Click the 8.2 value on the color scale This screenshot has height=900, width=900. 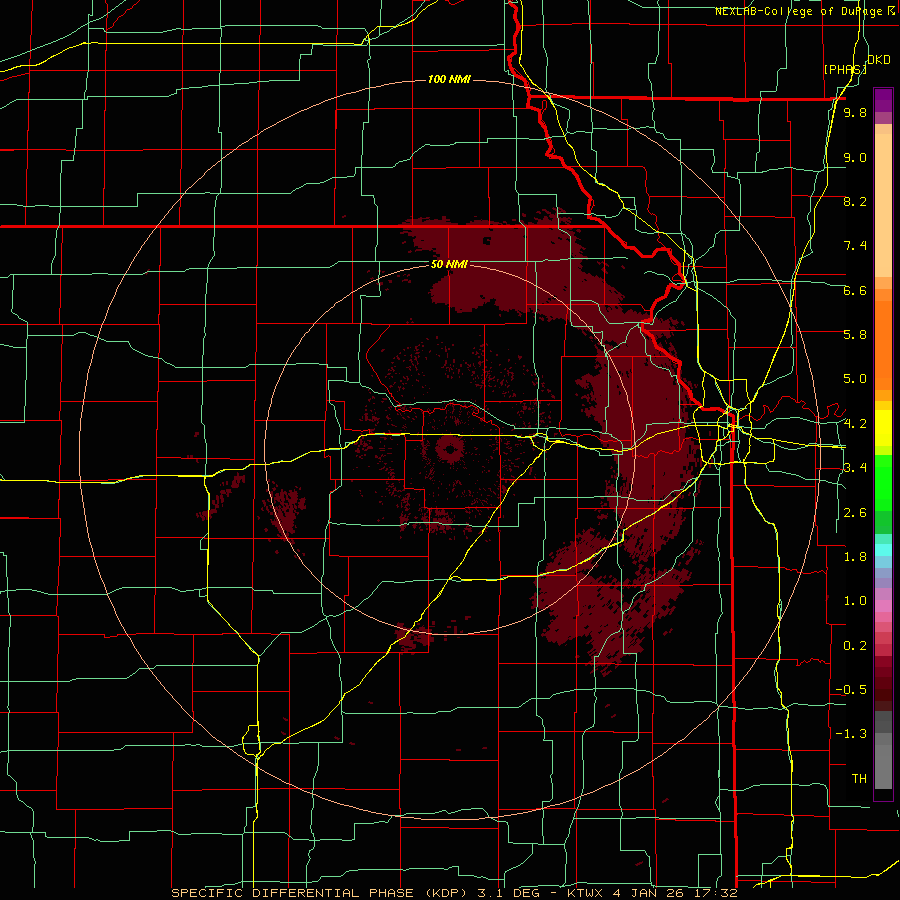point(855,201)
